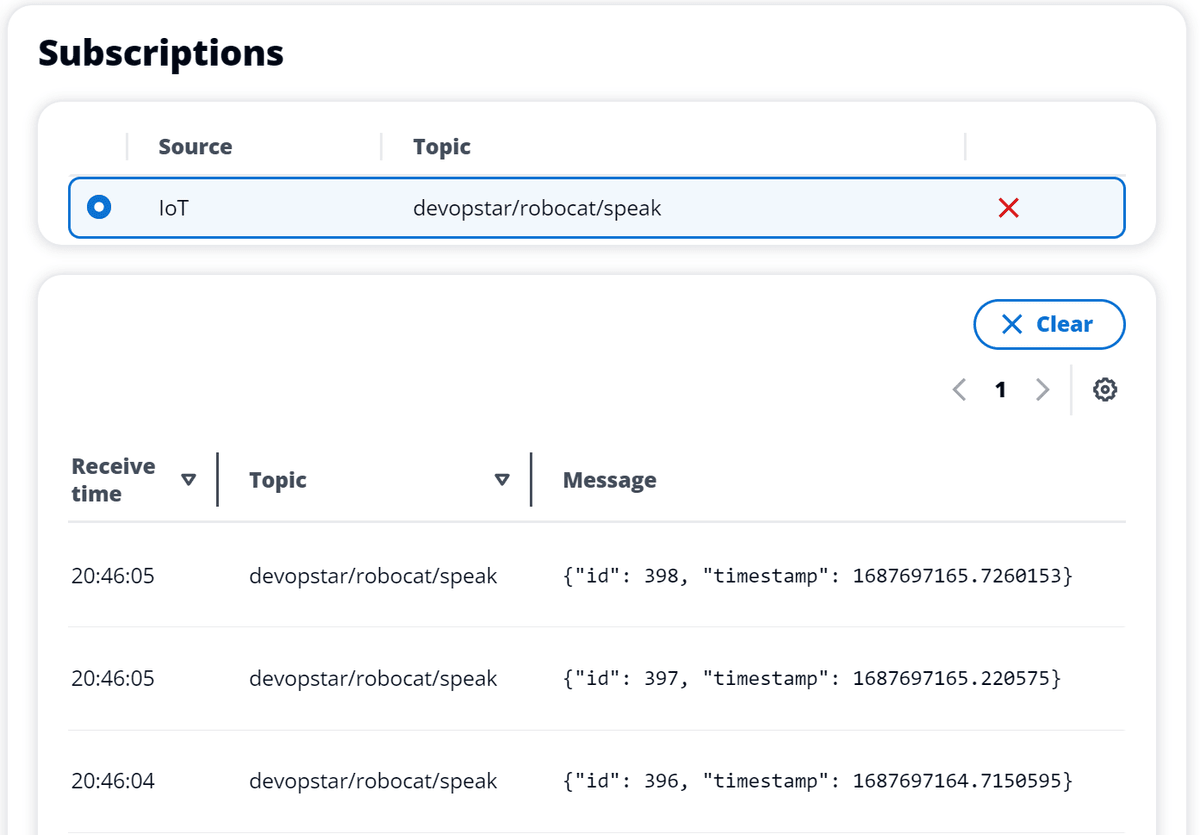Toggle selection of the active subscription
Viewport: 1200px width, 835px height.
pyautogui.click(x=97, y=207)
